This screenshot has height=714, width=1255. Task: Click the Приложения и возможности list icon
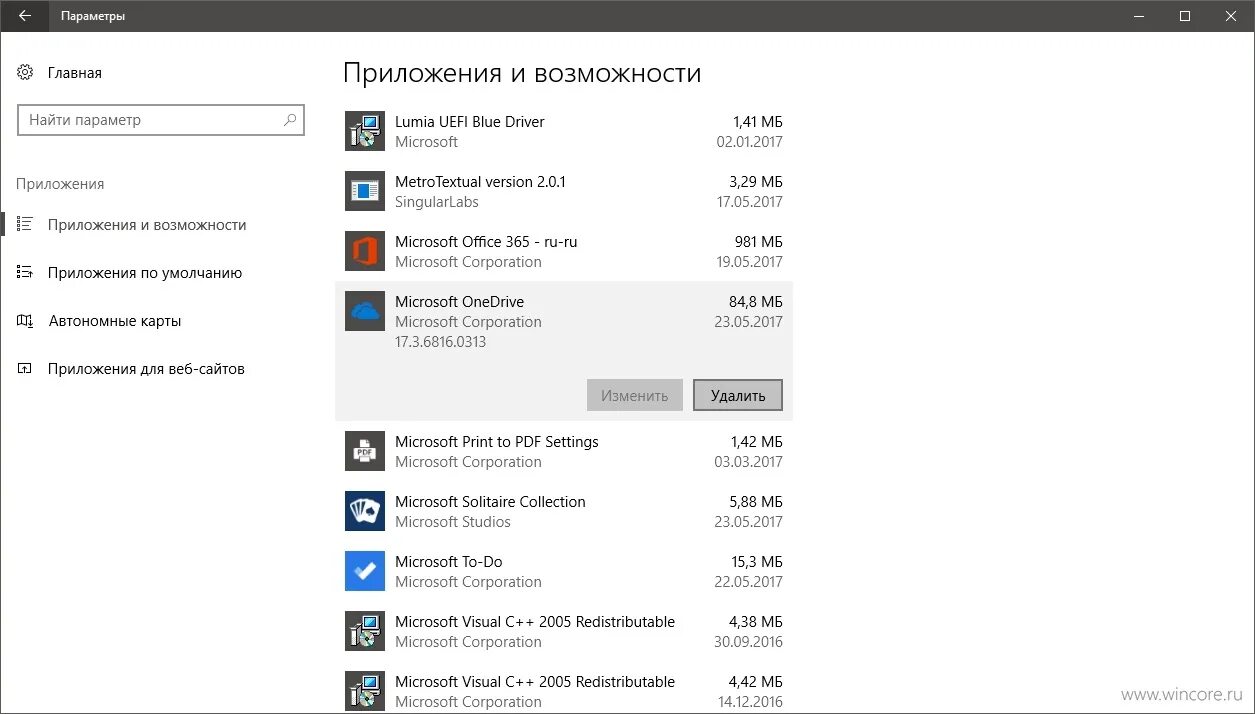click(26, 225)
